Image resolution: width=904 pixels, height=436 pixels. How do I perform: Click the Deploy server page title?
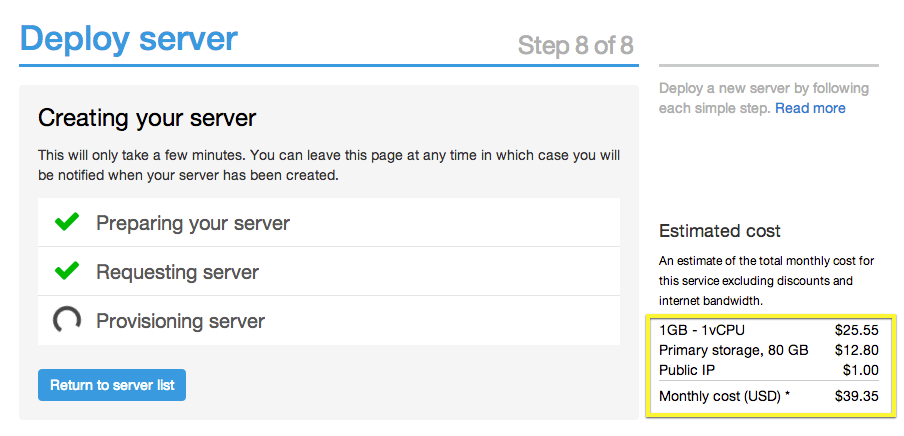(129, 39)
